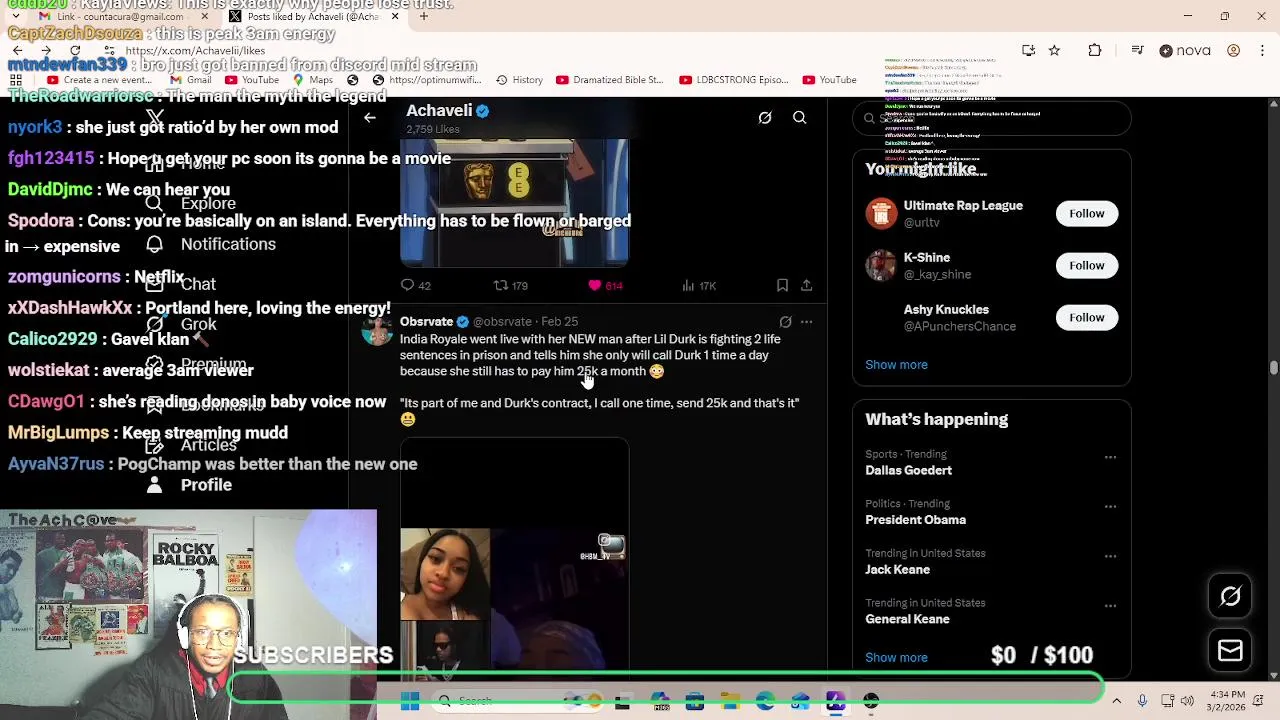Follow Ashy Knuckles

click(1087, 317)
